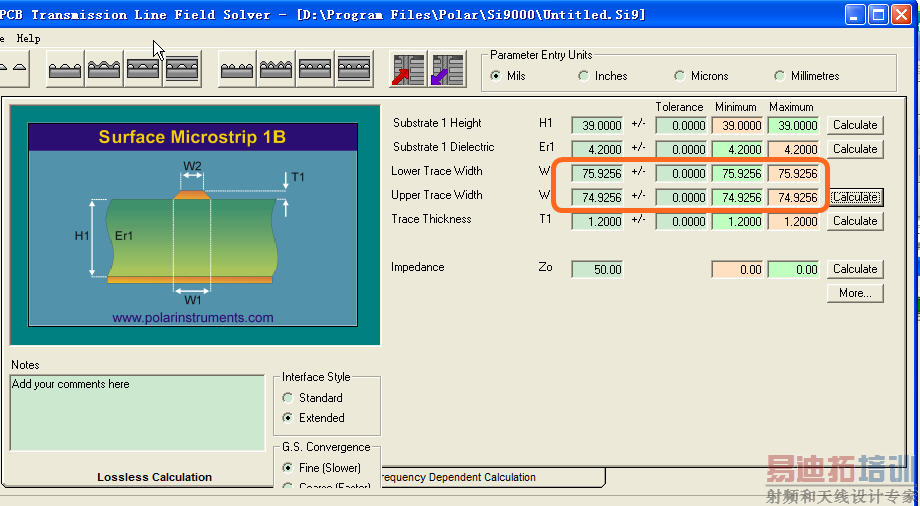Switch to the Frequency Dependent Calculation tab

pyautogui.click(x=458, y=477)
